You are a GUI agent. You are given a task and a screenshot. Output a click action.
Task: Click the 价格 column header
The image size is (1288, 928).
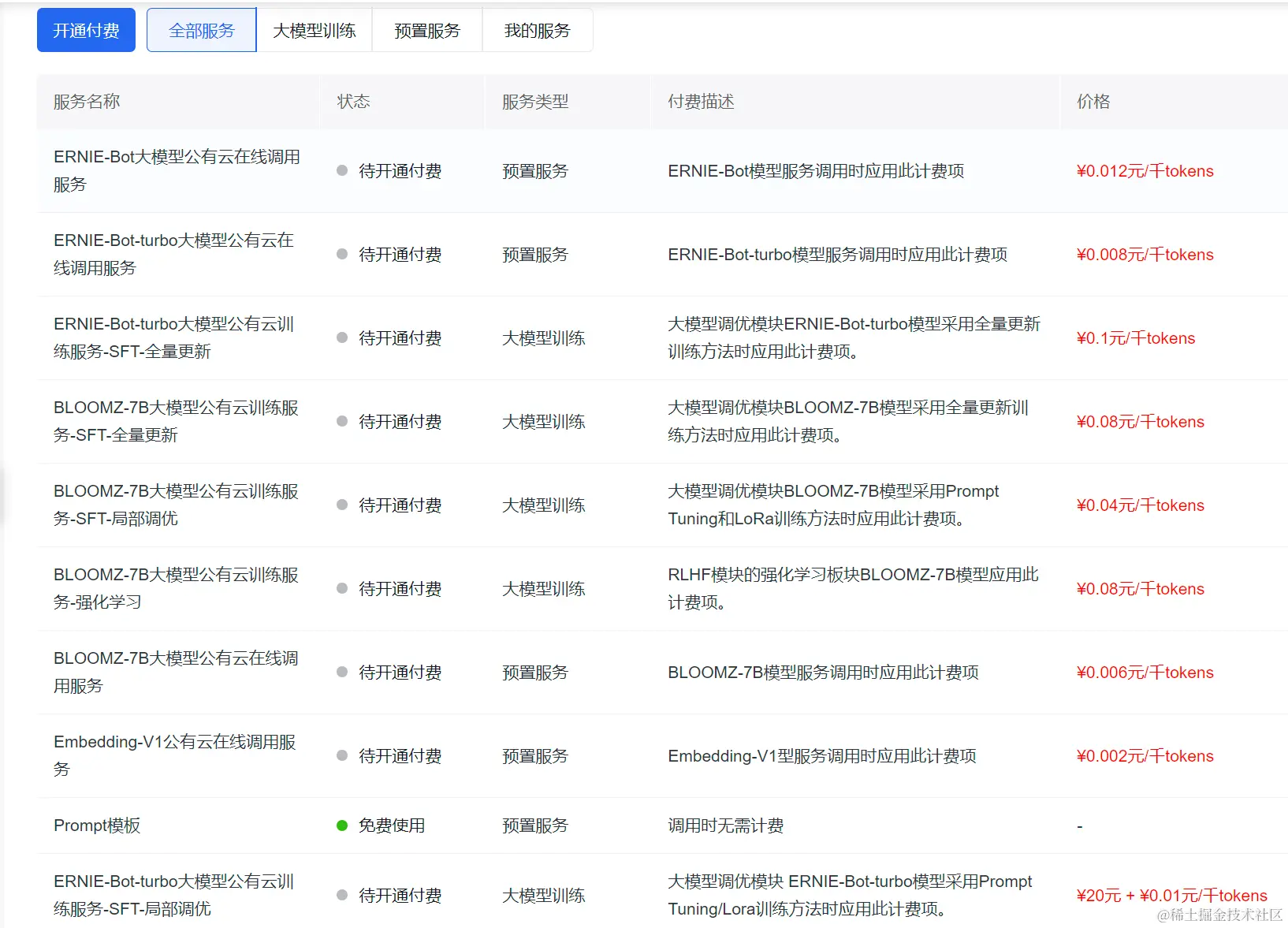point(1093,102)
